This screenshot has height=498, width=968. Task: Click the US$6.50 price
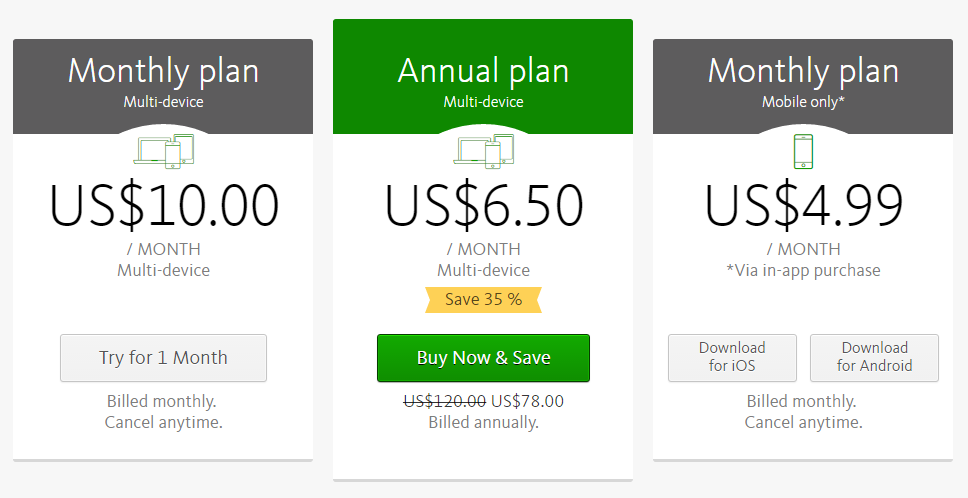483,205
